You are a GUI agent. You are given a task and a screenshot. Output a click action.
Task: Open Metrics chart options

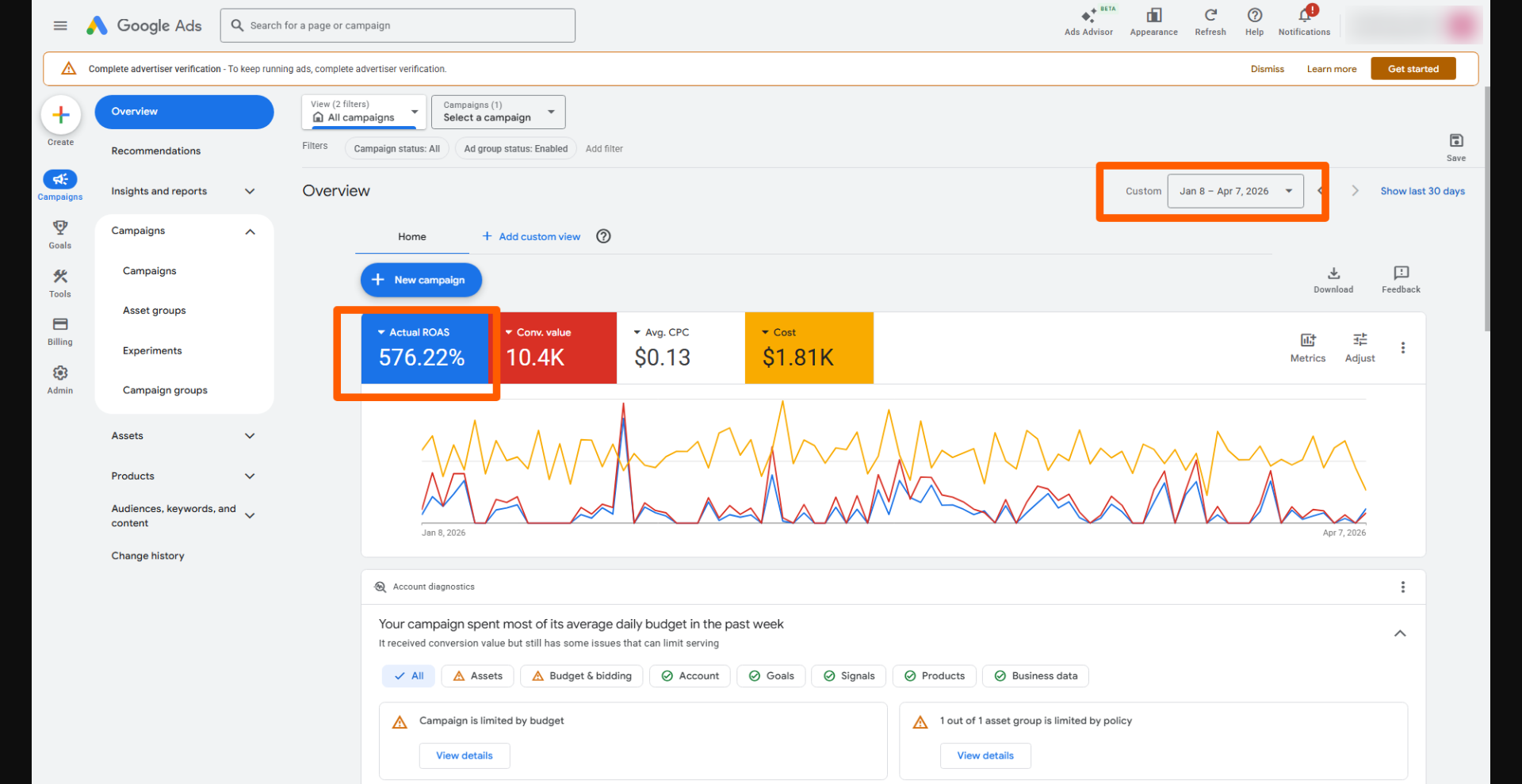click(x=1308, y=347)
